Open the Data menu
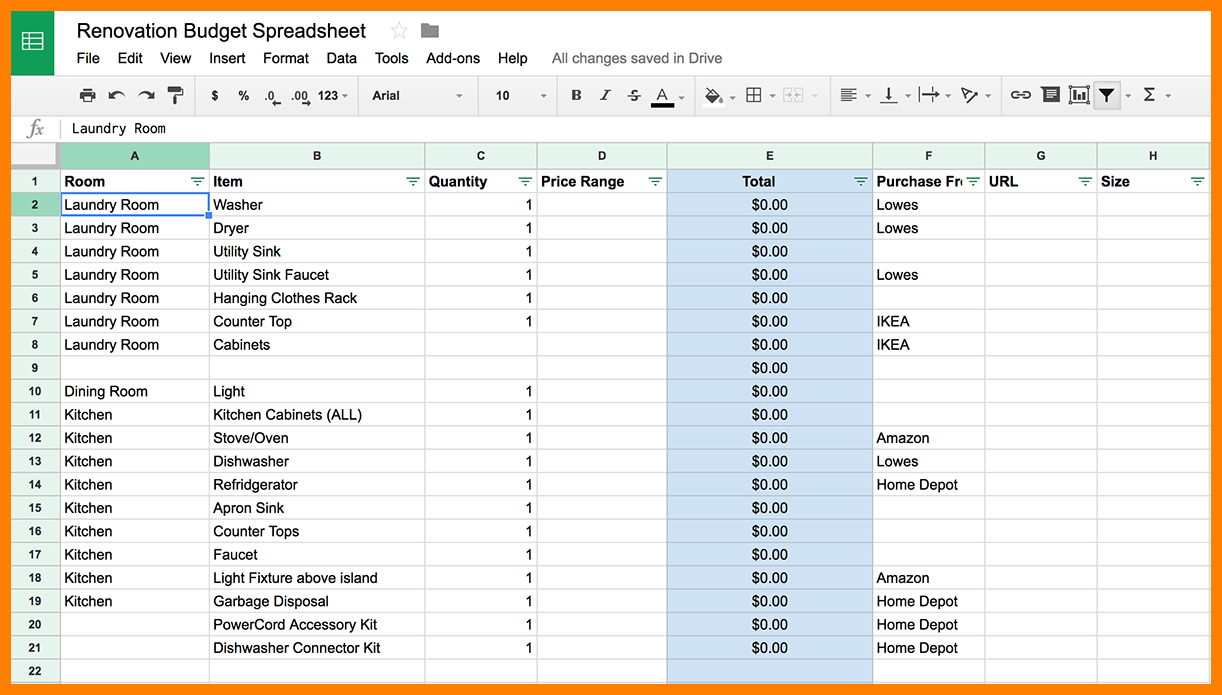 [x=341, y=58]
